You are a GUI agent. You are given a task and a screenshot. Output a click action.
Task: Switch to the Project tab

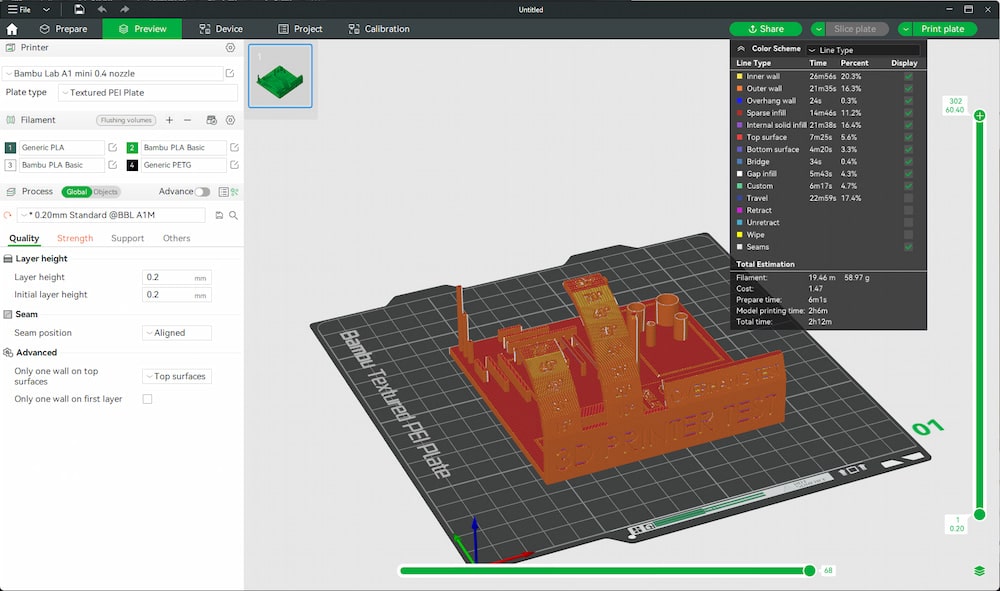pos(300,29)
